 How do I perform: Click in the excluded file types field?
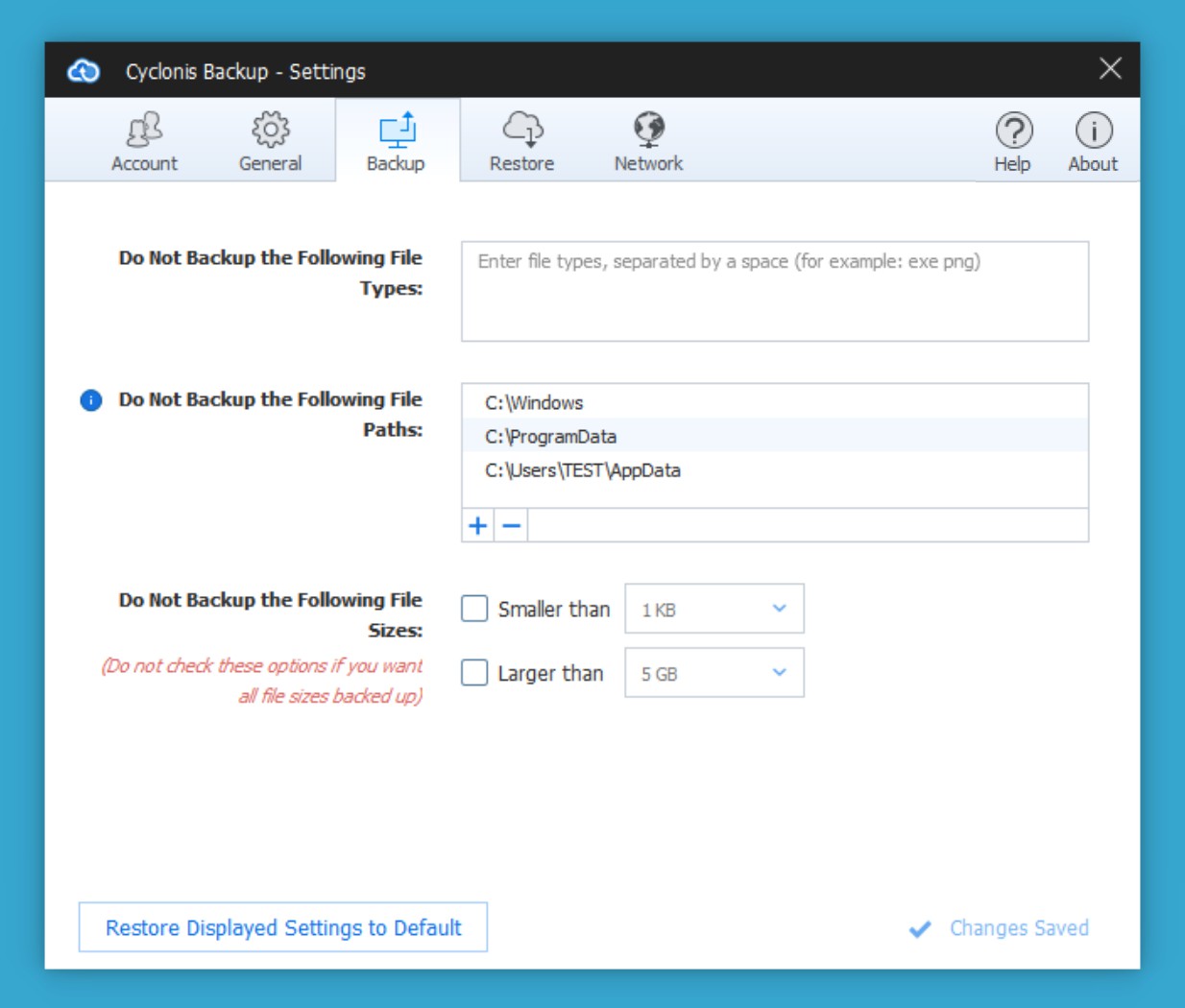pyautogui.click(x=774, y=292)
